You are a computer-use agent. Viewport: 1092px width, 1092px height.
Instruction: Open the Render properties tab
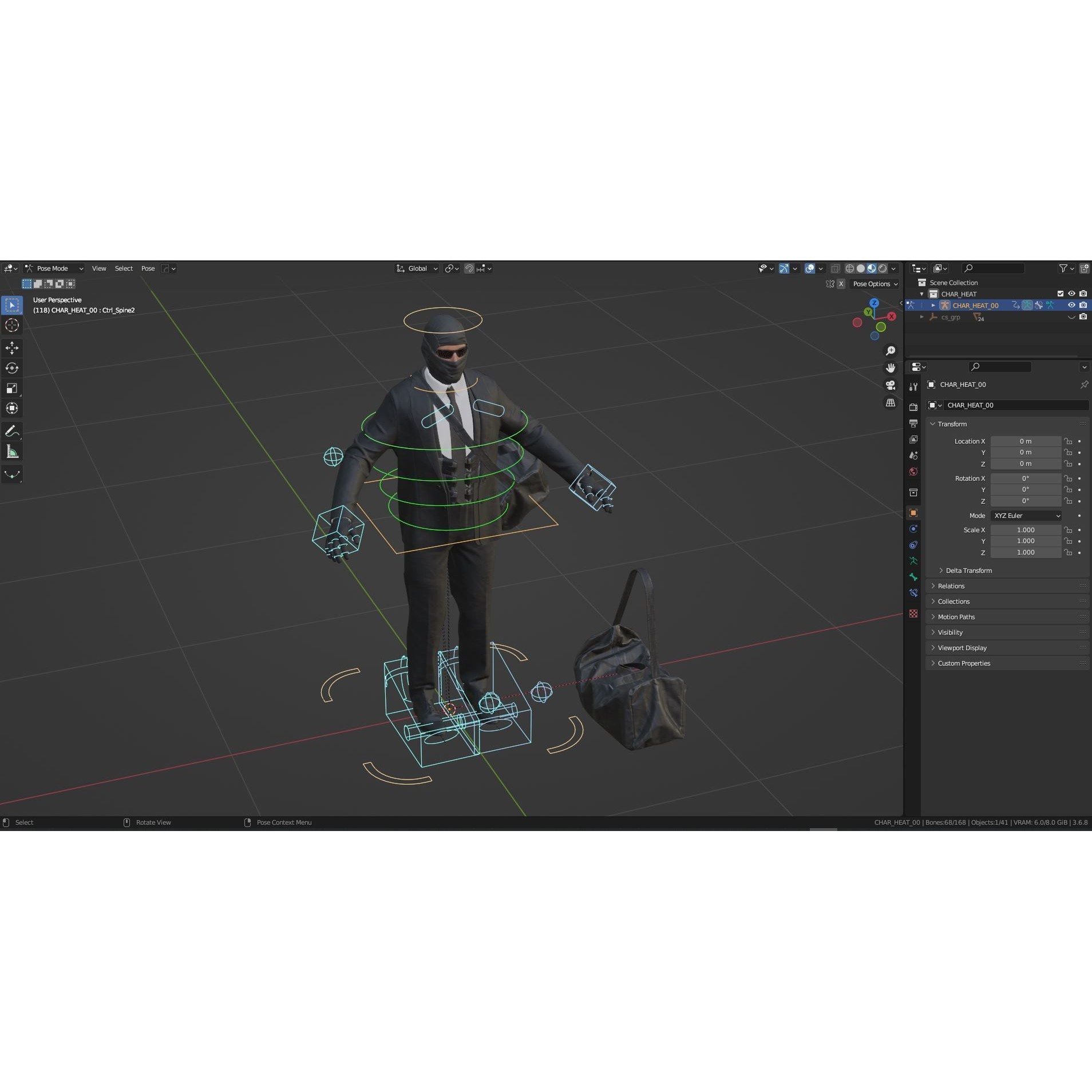coord(913,407)
